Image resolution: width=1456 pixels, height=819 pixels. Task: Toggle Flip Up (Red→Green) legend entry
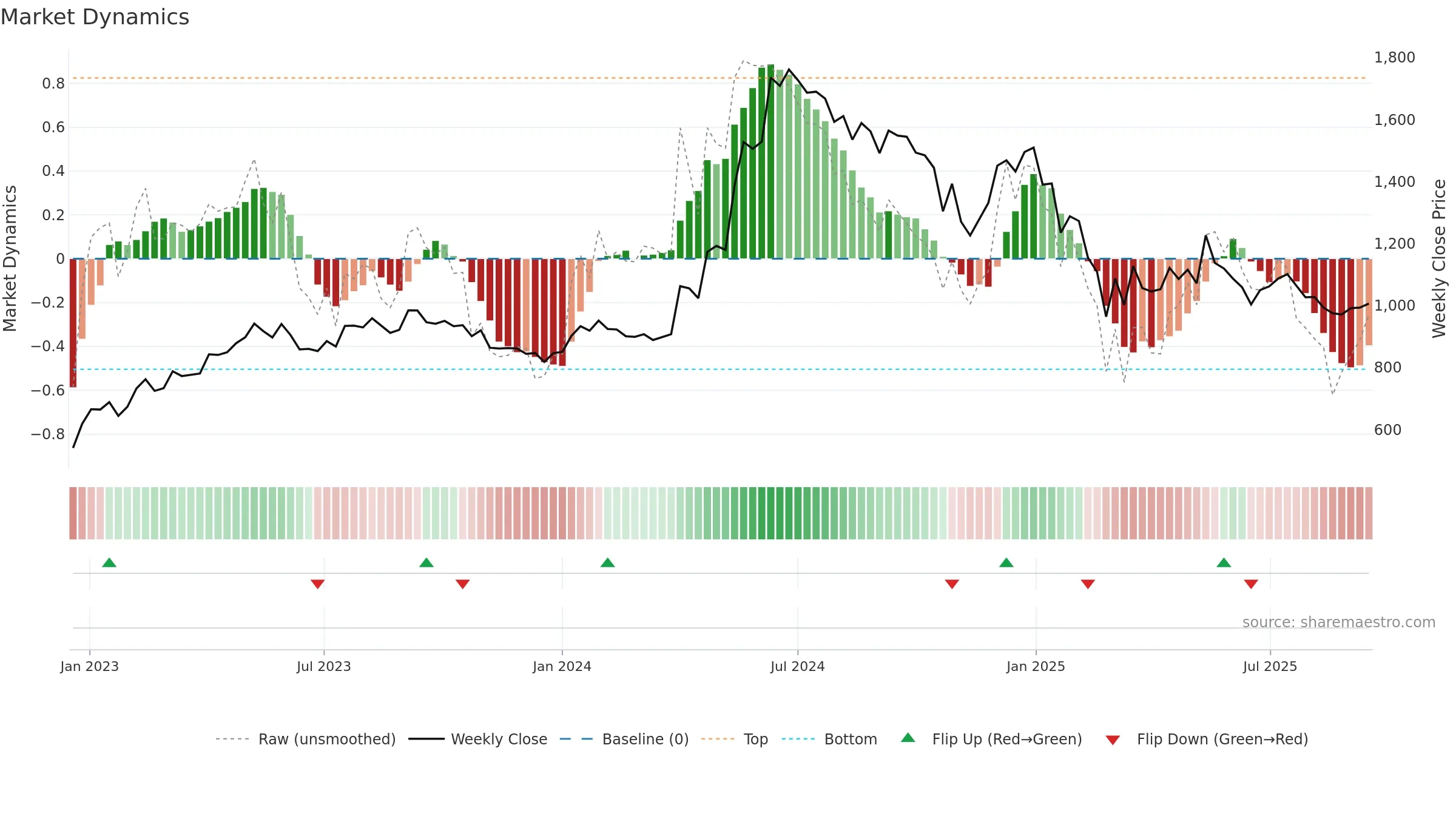click(991, 739)
